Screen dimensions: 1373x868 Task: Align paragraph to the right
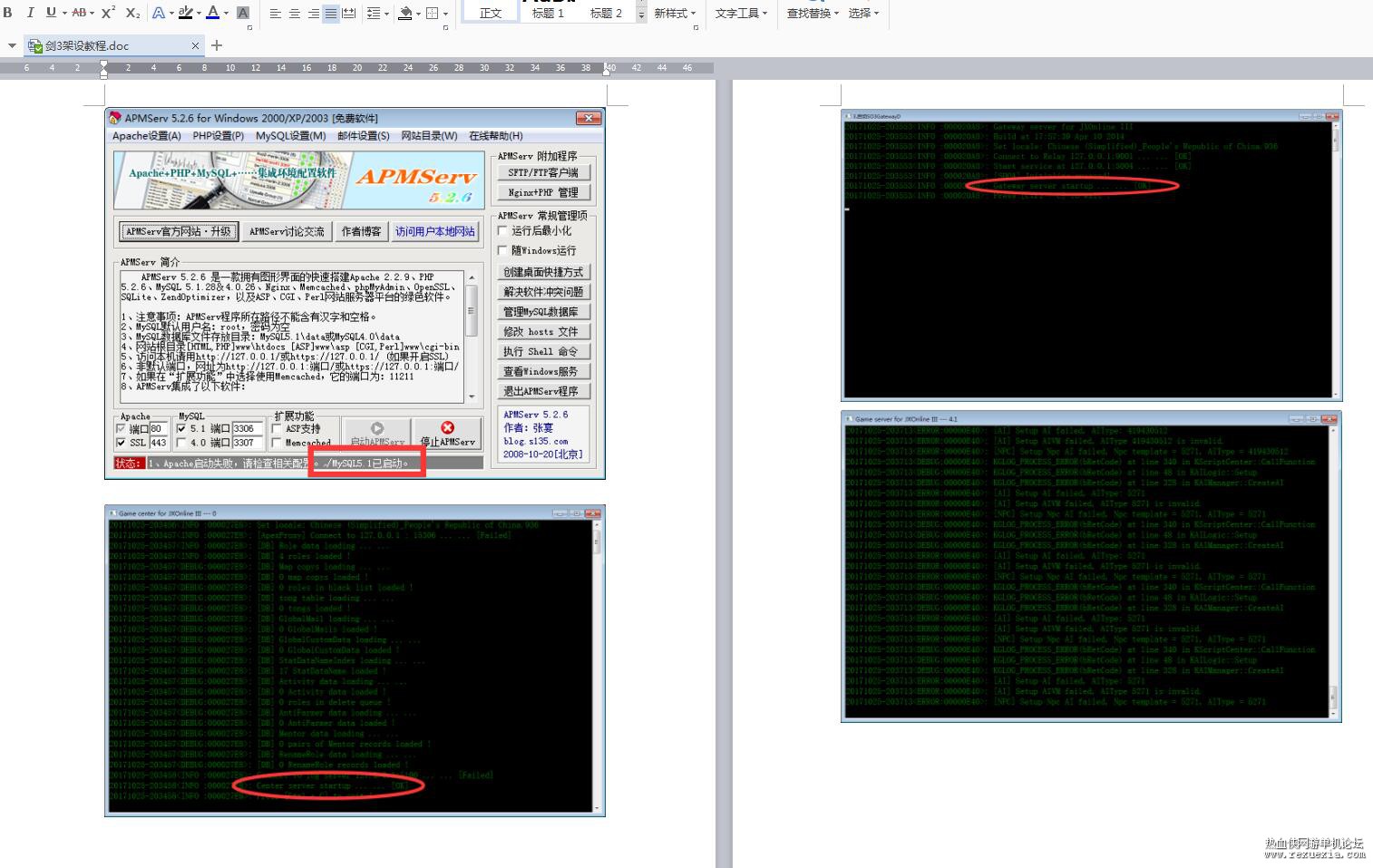pos(313,14)
